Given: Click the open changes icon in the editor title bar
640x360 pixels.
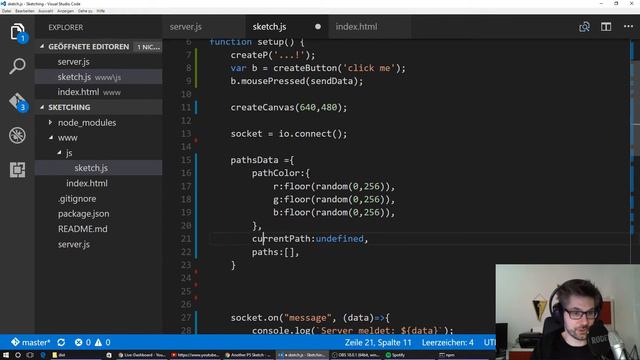Looking at the screenshot, I should pos(584,27).
